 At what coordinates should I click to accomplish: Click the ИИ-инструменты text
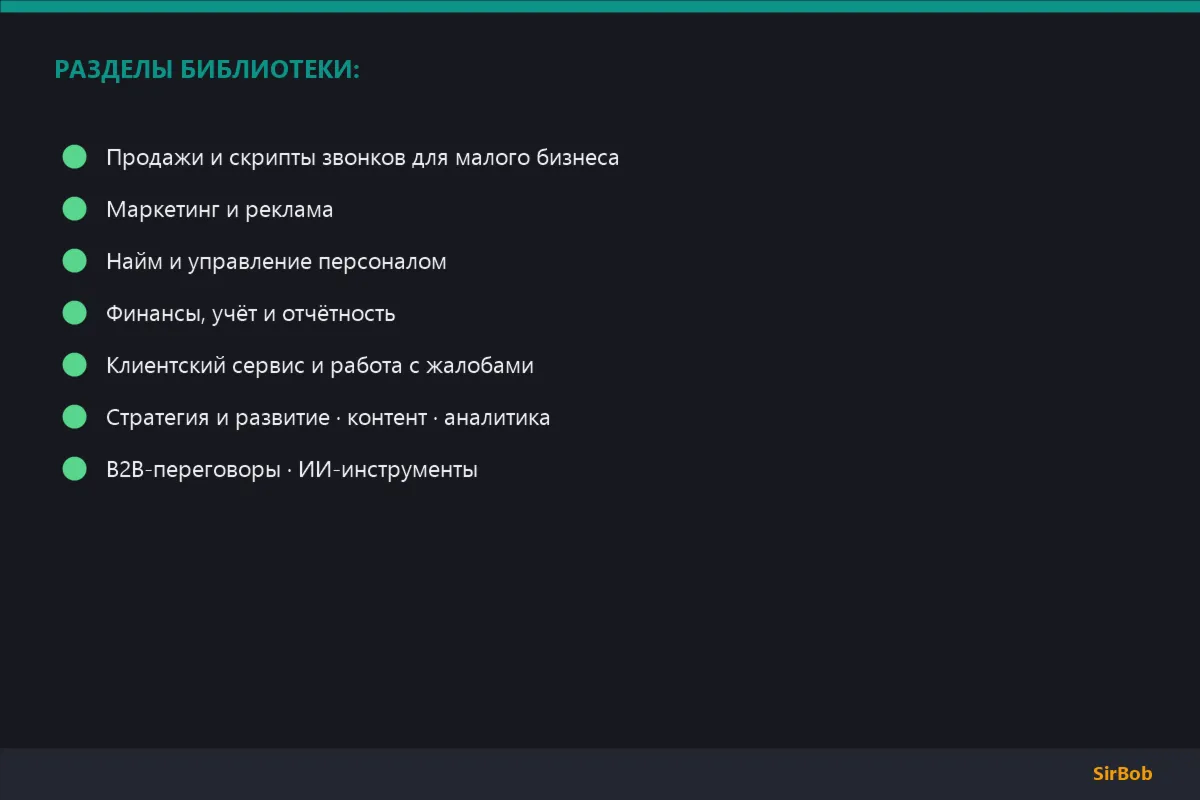point(388,470)
